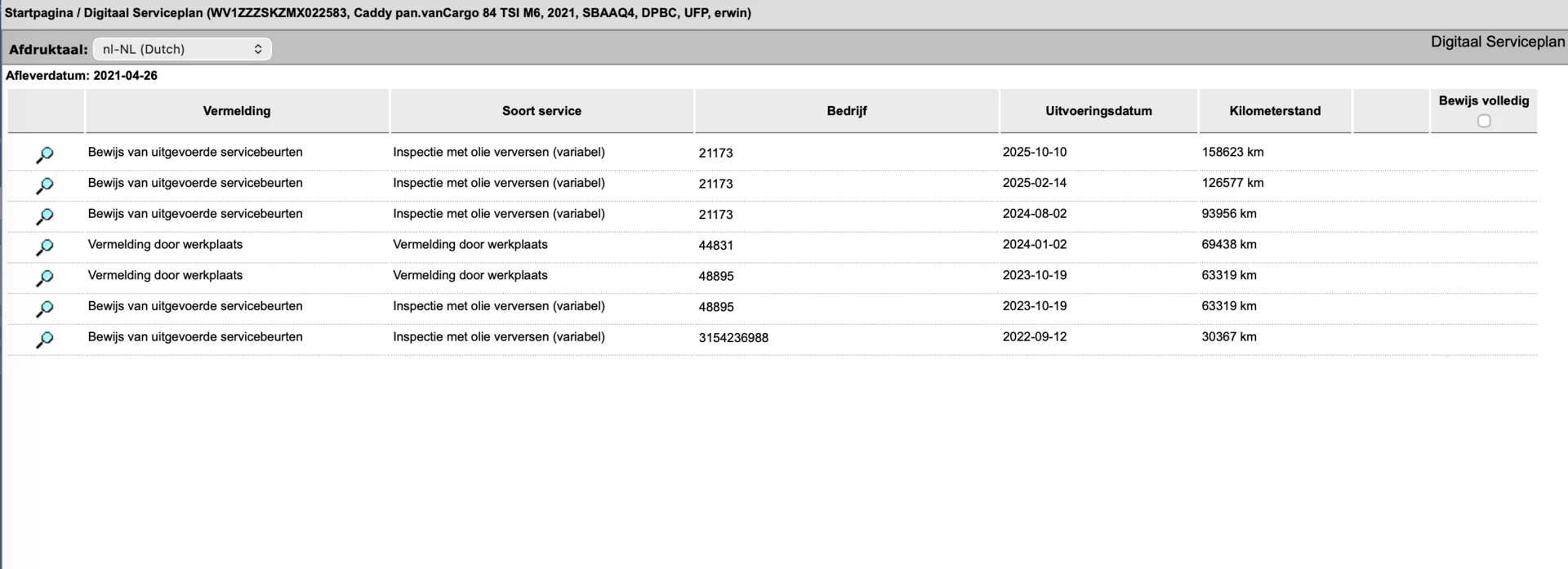The width and height of the screenshot is (1568, 569).
Task: Open magnifier for the 126577 km entry
Action: coord(45,186)
